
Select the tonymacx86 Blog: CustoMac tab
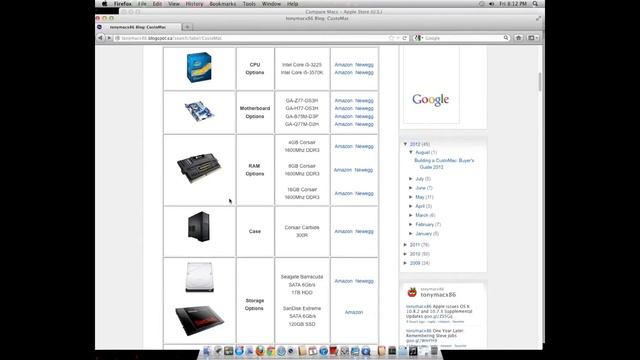click(138, 27)
